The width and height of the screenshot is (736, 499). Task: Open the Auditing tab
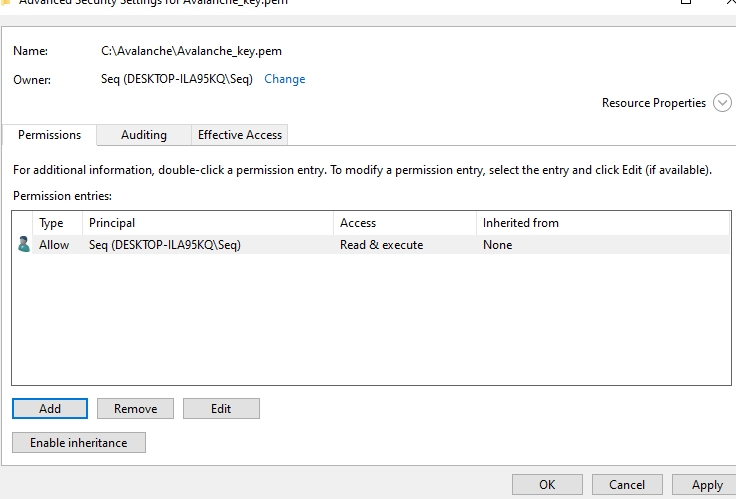pyautogui.click(x=143, y=135)
